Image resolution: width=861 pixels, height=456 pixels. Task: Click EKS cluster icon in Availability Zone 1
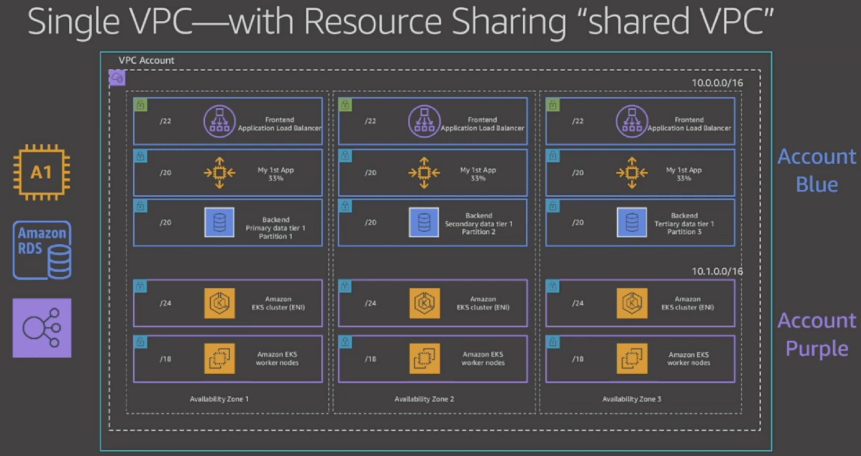pos(219,302)
